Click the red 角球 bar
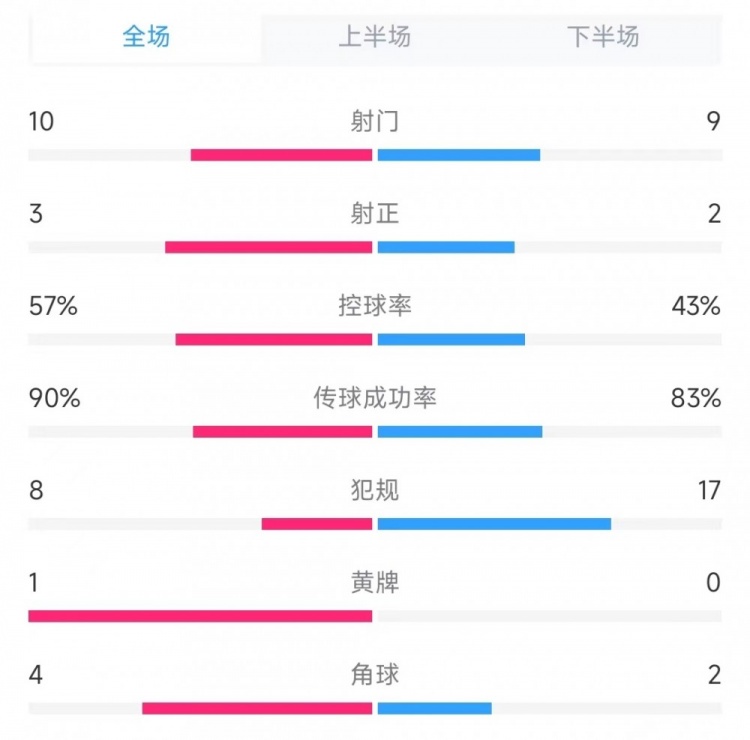Viewport: 750px width, 740px height. click(x=257, y=709)
